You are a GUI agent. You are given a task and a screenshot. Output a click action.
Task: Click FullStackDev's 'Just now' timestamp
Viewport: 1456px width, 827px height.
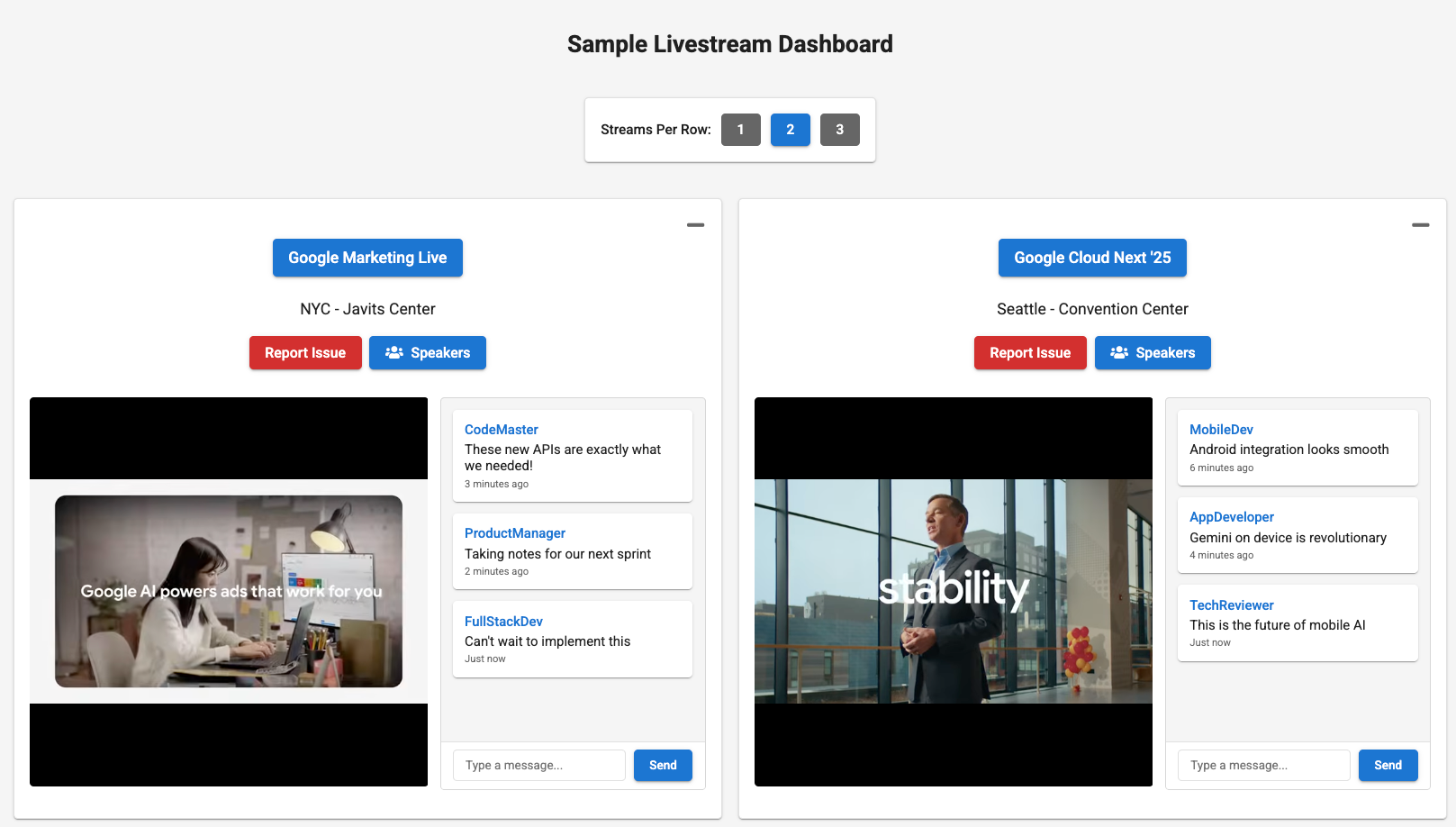click(485, 659)
